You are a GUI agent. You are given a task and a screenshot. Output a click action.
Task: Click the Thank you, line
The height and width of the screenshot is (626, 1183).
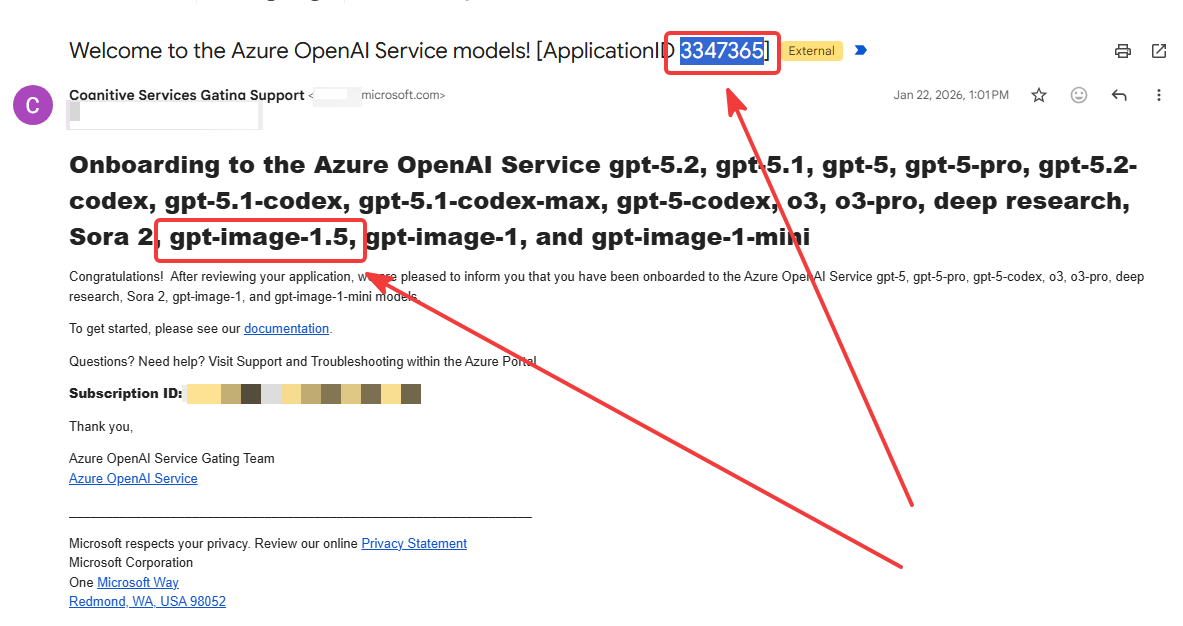click(101, 426)
